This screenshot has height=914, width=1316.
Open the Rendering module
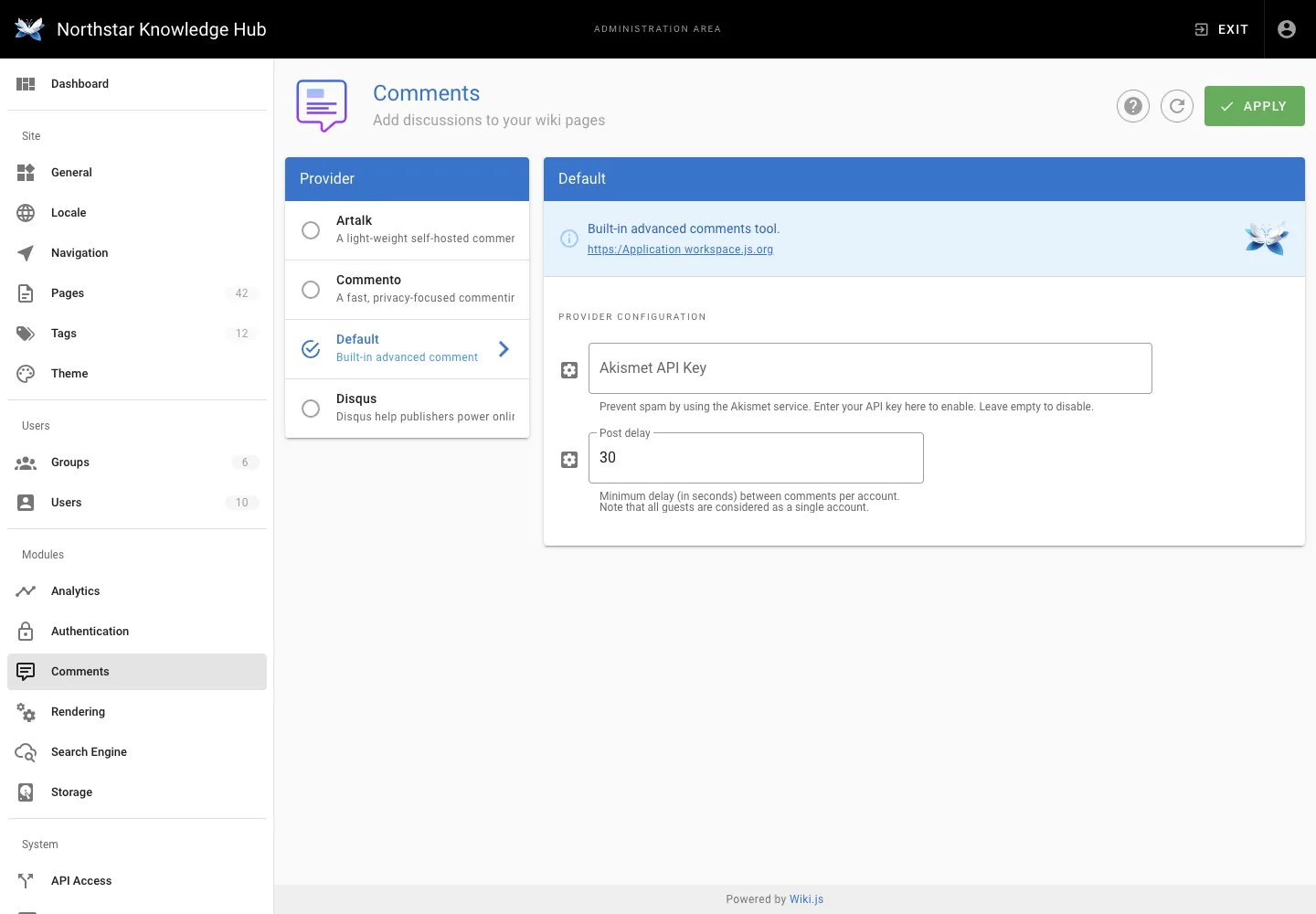pyautogui.click(x=137, y=712)
